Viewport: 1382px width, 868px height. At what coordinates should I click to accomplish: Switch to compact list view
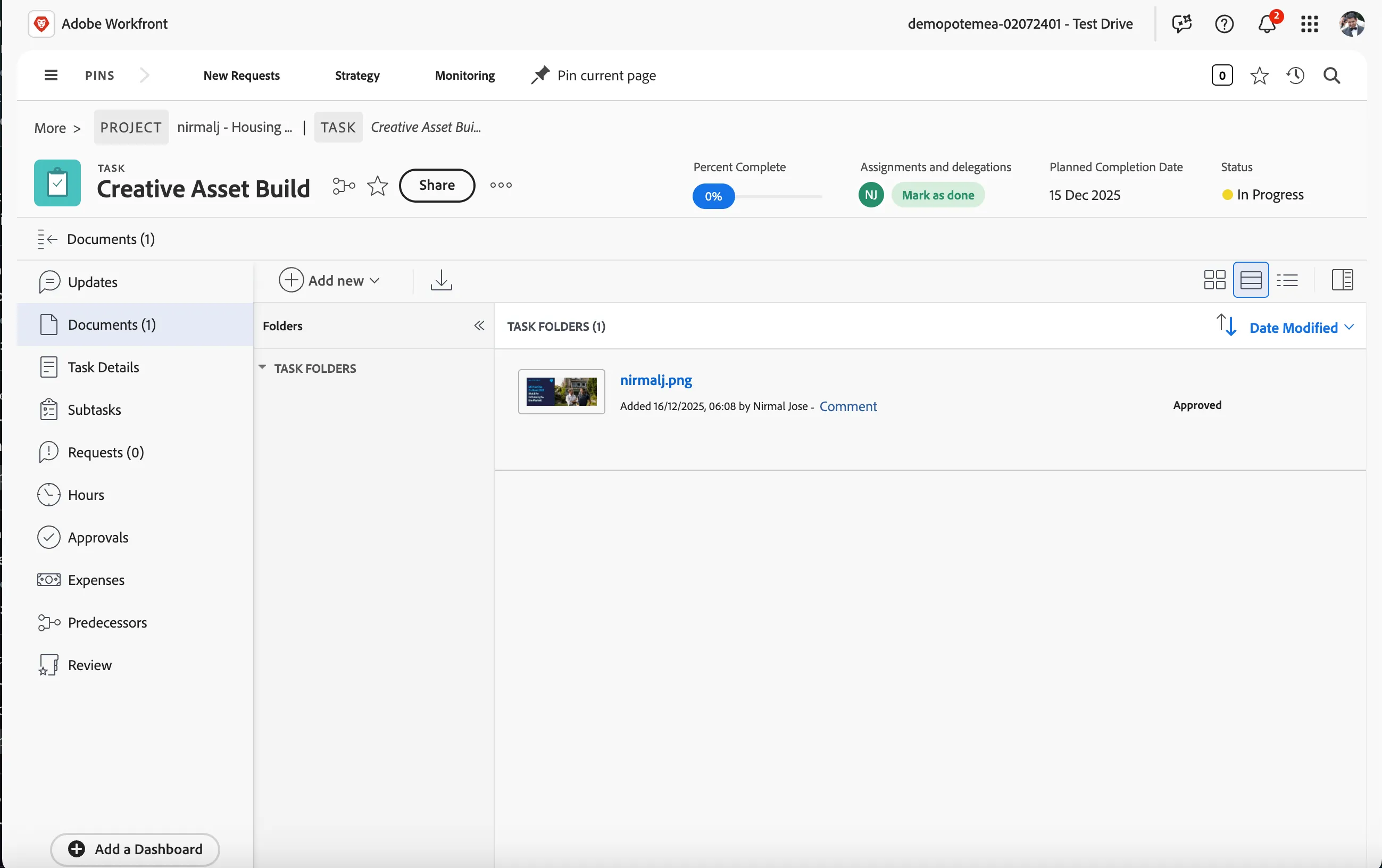coord(1287,280)
